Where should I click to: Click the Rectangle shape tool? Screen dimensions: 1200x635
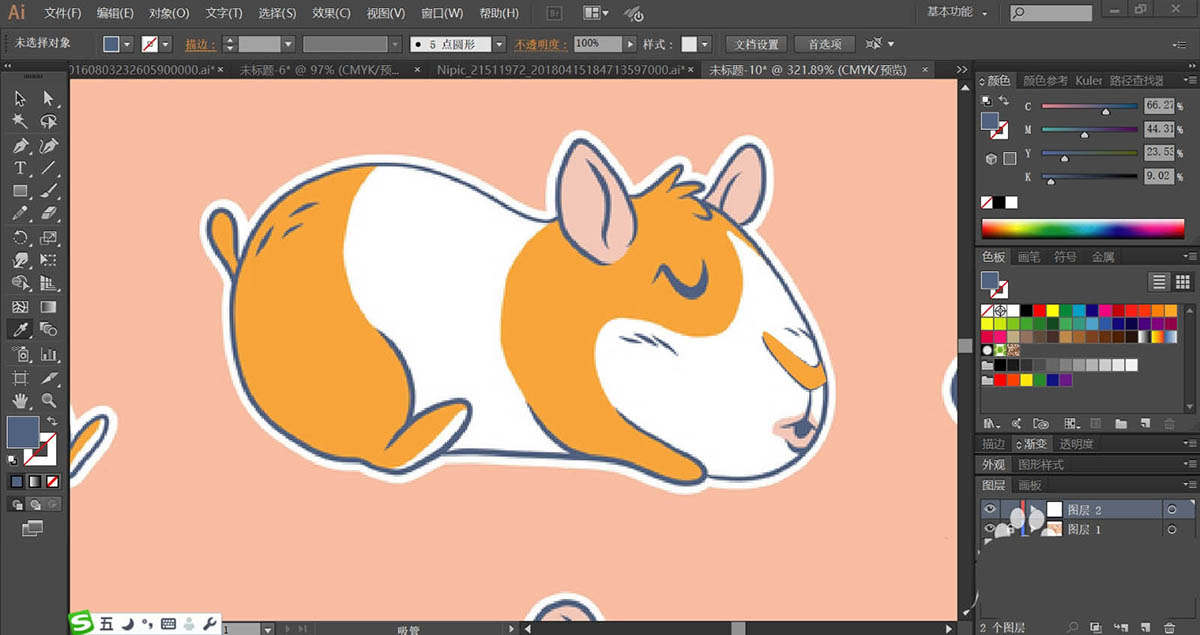coord(20,191)
